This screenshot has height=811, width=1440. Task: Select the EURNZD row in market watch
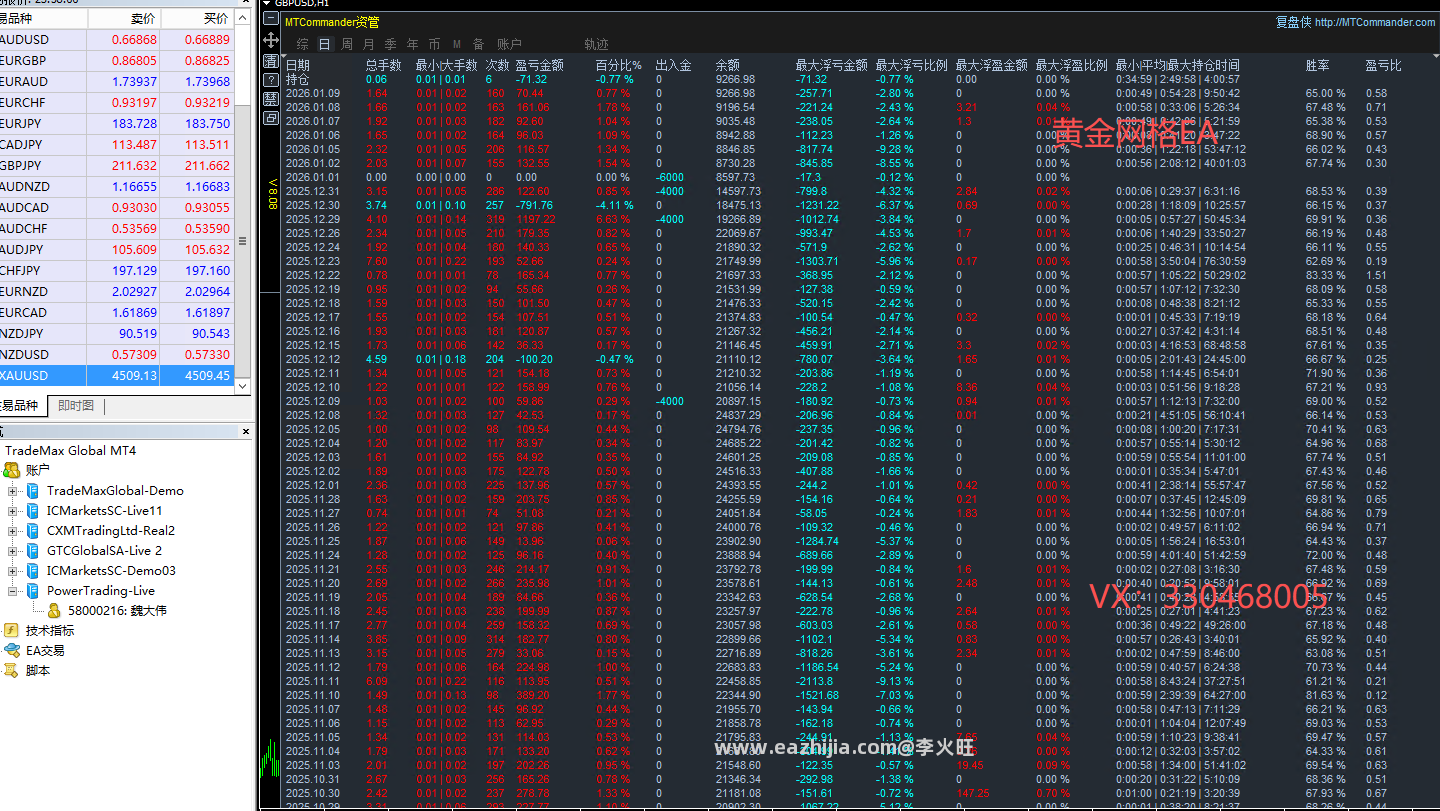(117, 292)
